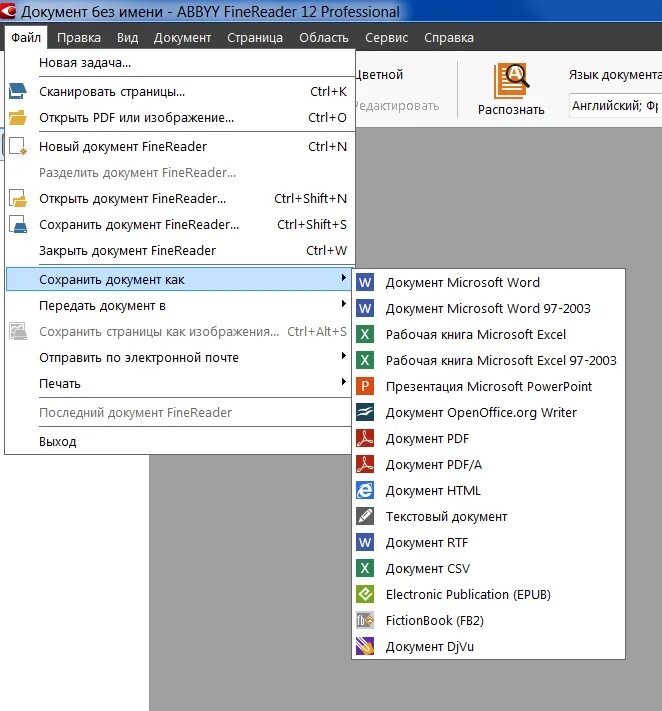
Task: Select Новый документ FineReader
Action: click(179, 146)
